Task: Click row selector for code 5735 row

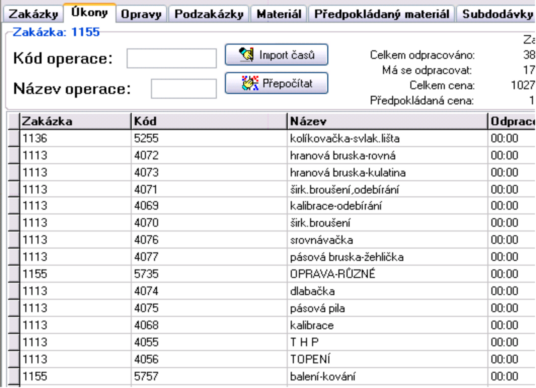Action: click(x=14, y=274)
